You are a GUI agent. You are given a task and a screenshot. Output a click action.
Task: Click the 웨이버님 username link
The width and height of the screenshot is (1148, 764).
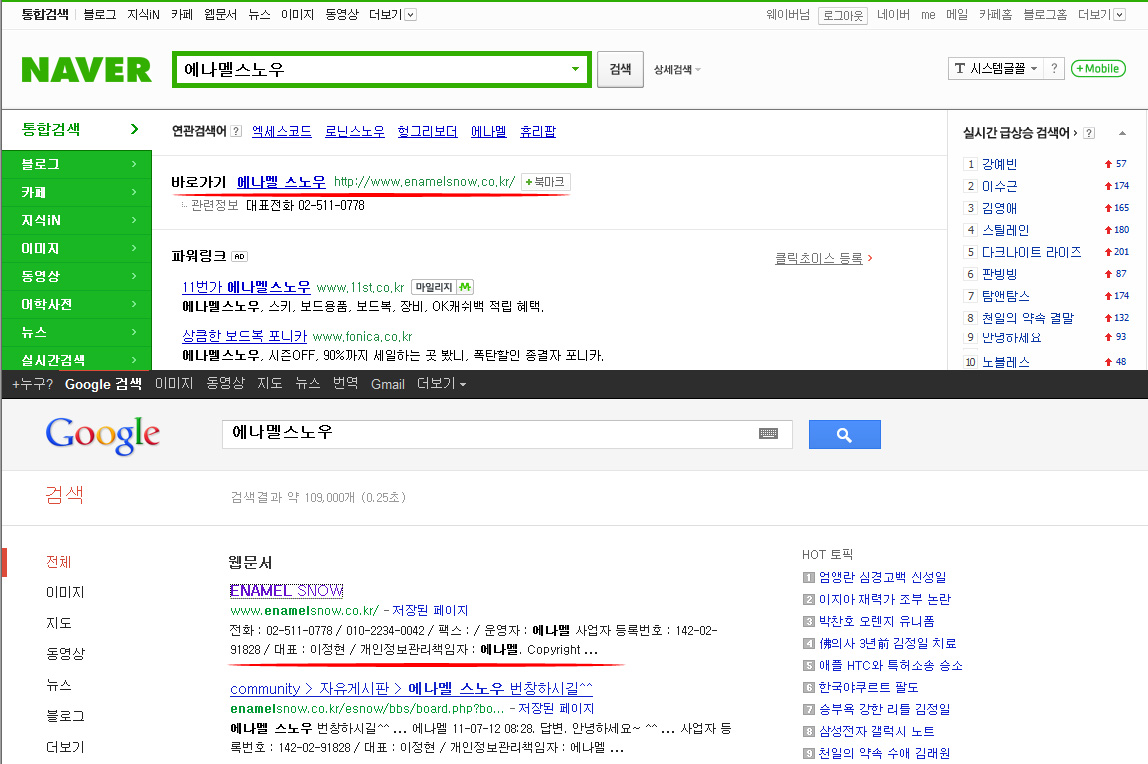(x=788, y=15)
